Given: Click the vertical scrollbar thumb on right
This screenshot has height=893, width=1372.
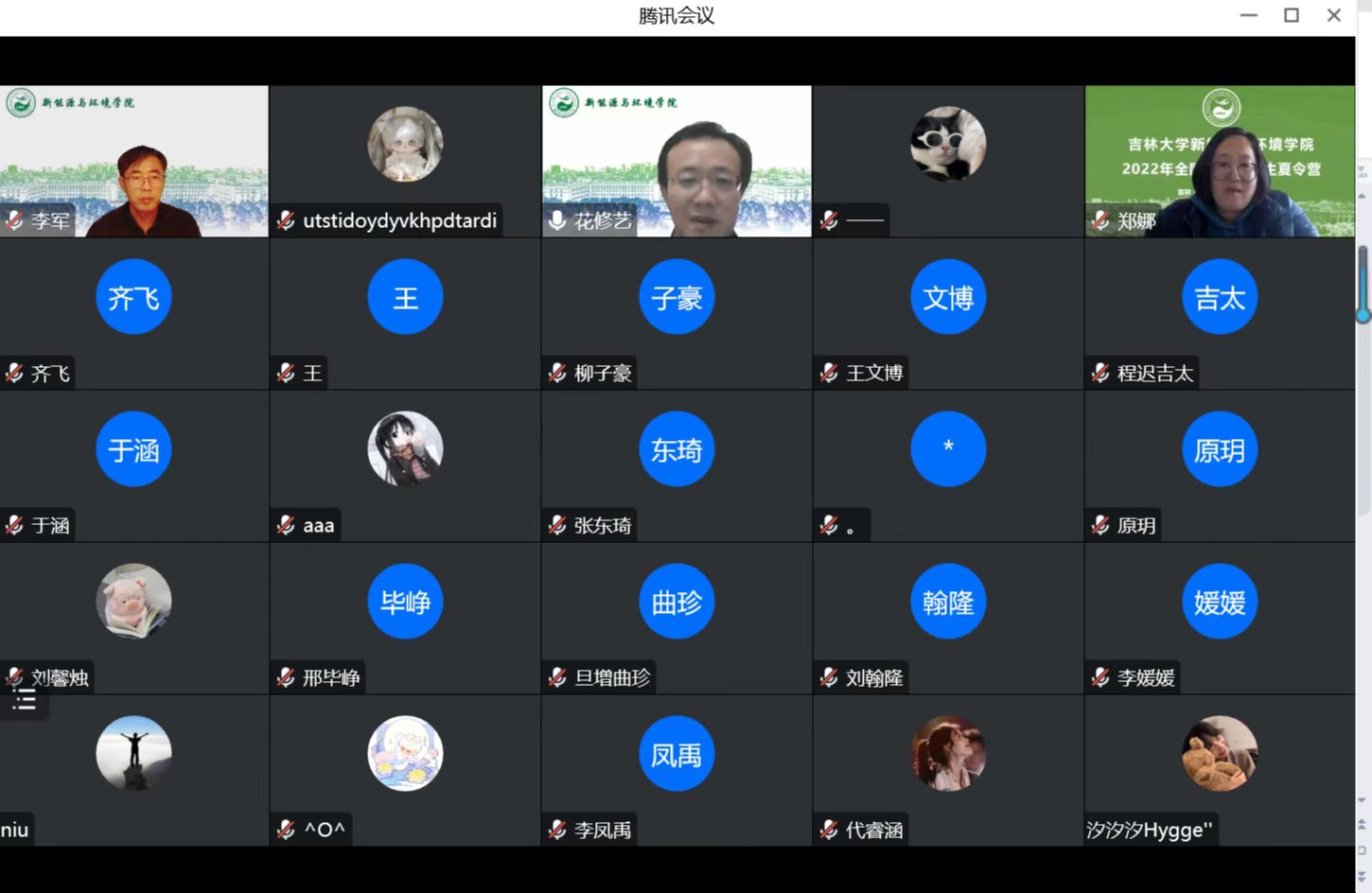Looking at the screenshot, I should 1363,284.
